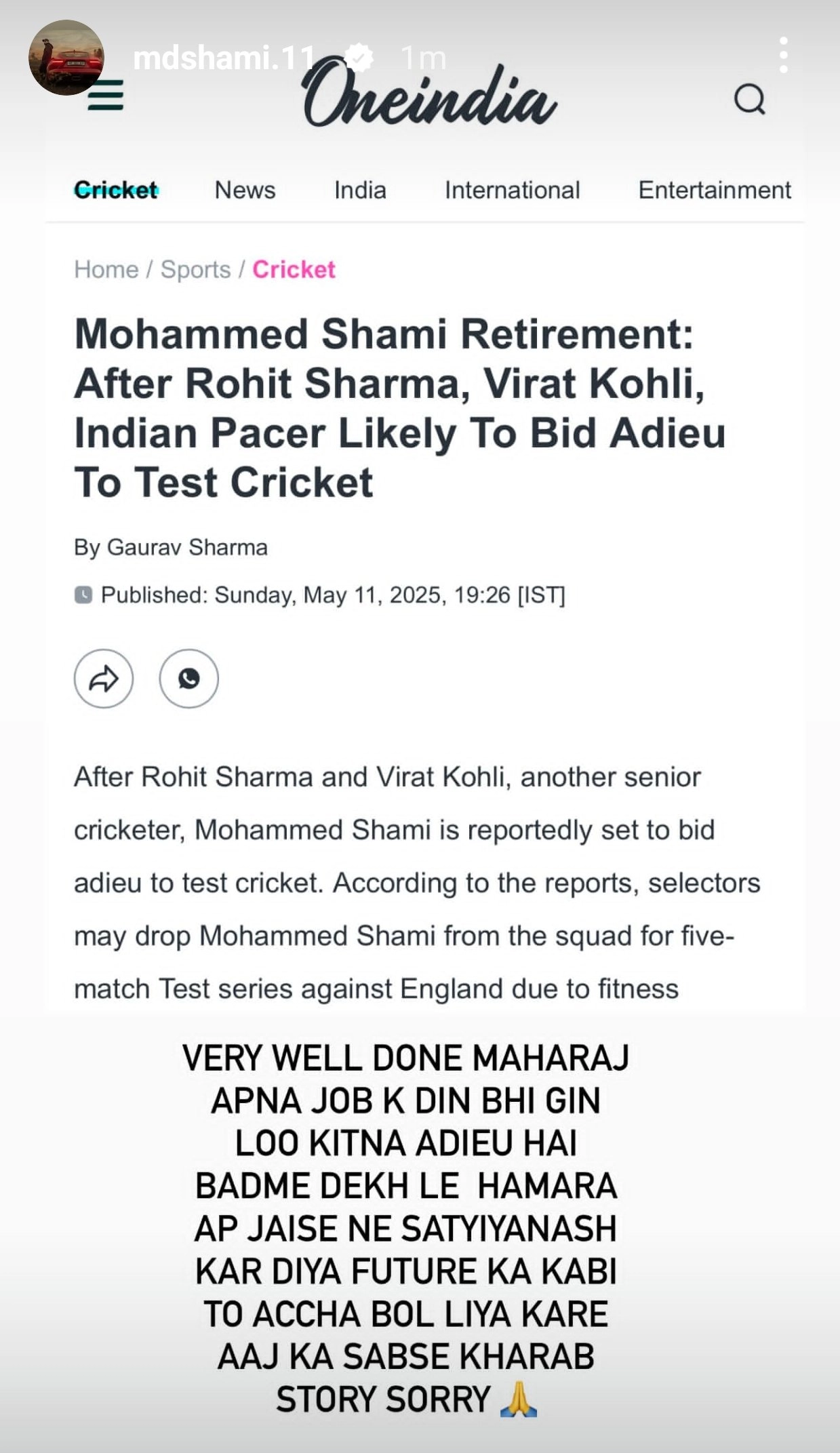Open author Gaurav Sharma's byline link
Screen dimensions: 840x1453
[187, 547]
